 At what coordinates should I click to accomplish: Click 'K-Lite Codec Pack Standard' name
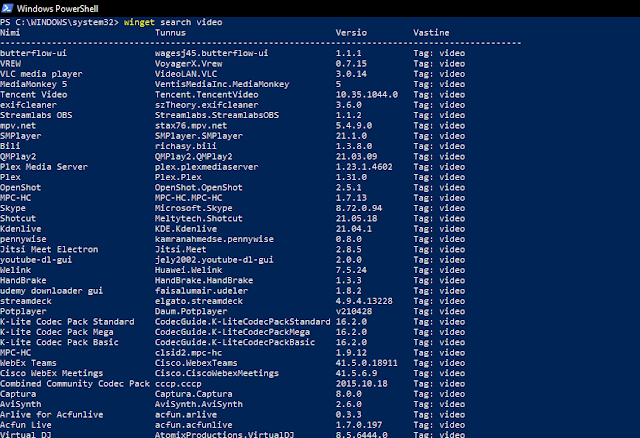pos(67,322)
